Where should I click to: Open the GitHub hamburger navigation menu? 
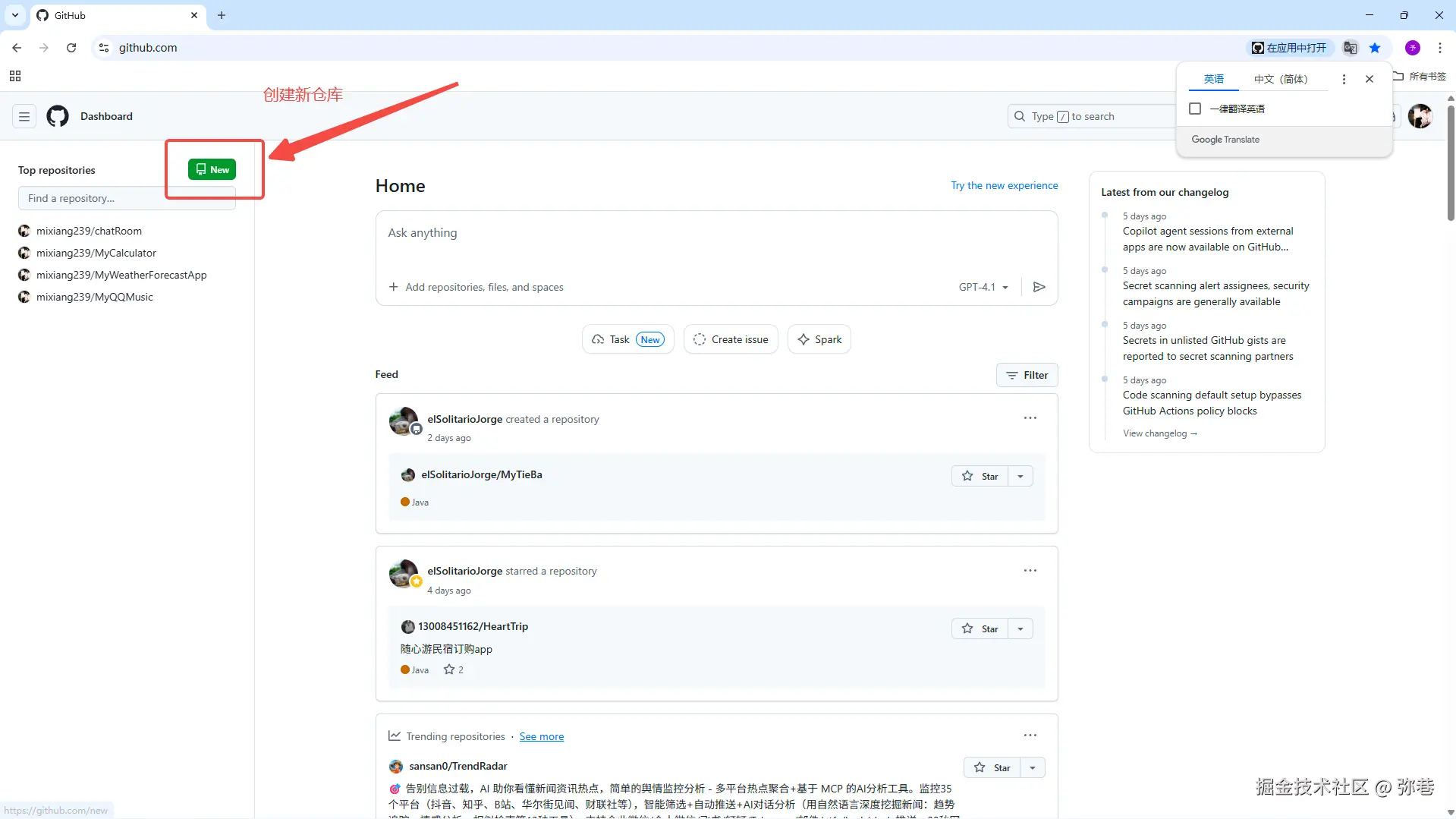(x=24, y=116)
